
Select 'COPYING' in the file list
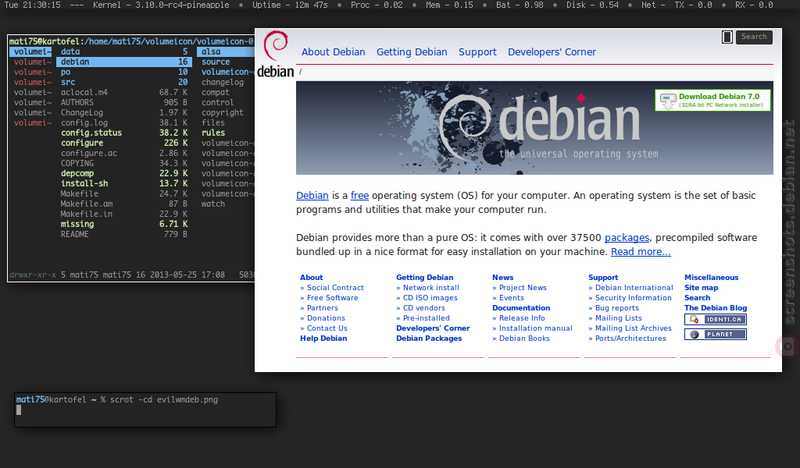(x=124, y=163)
